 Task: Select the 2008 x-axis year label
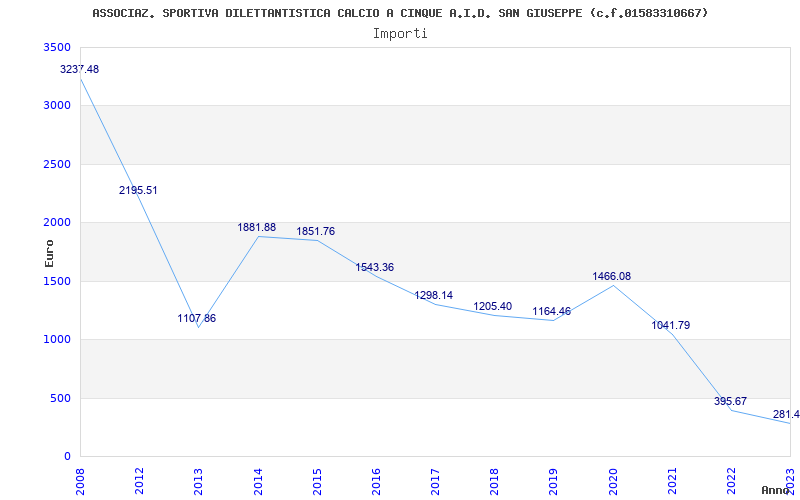[x=81, y=481]
